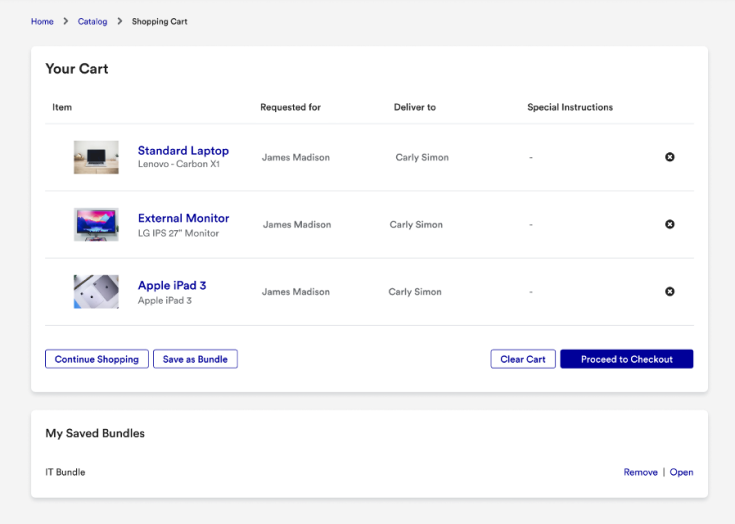Select the Shopping Cart breadcrumb text
This screenshot has width=735, height=524.
coord(159,22)
